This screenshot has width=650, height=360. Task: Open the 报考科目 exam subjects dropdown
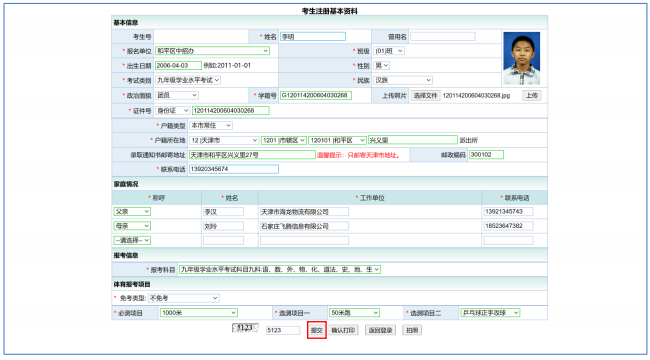[280, 270]
